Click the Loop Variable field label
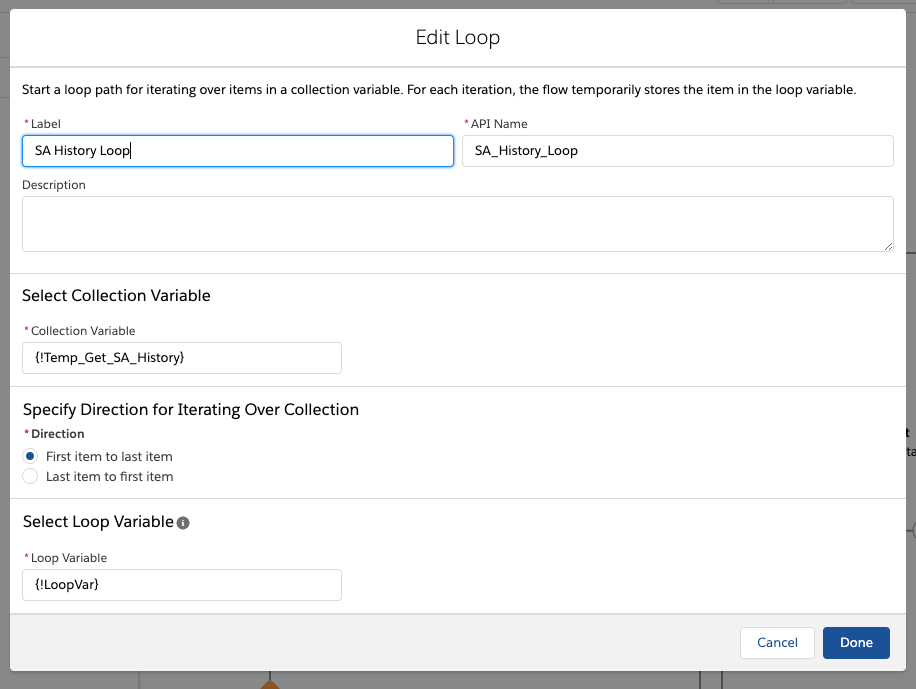916x689 pixels. tap(69, 558)
